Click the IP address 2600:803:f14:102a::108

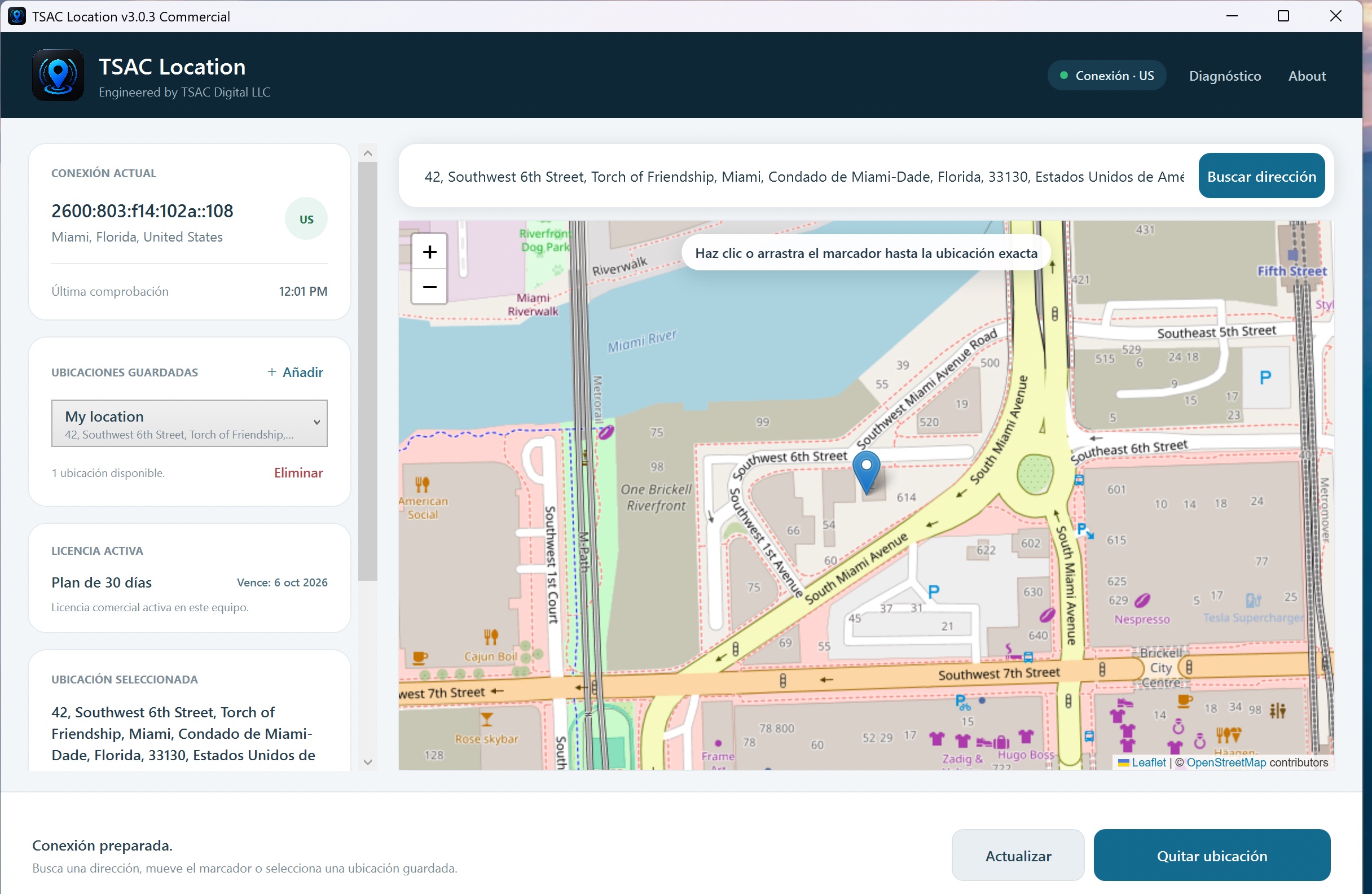(x=142, y=211)
